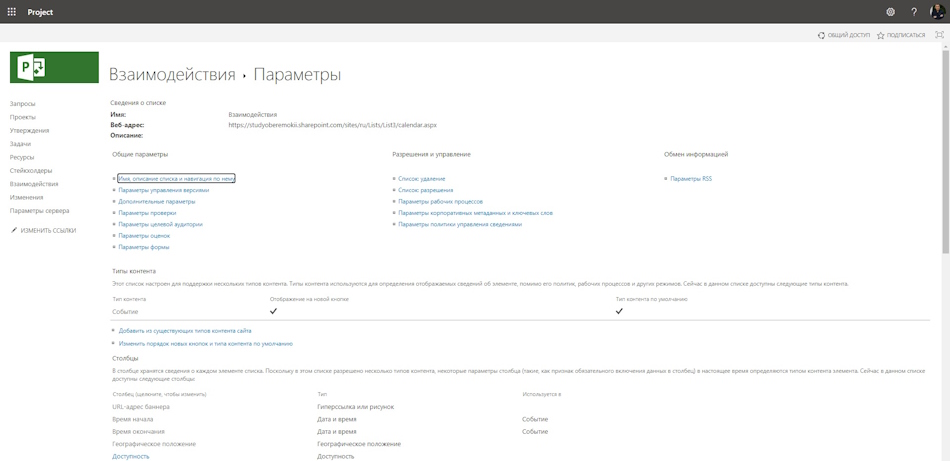
Task: Open Параметры оценок link
Action: [x=144, y=236]
